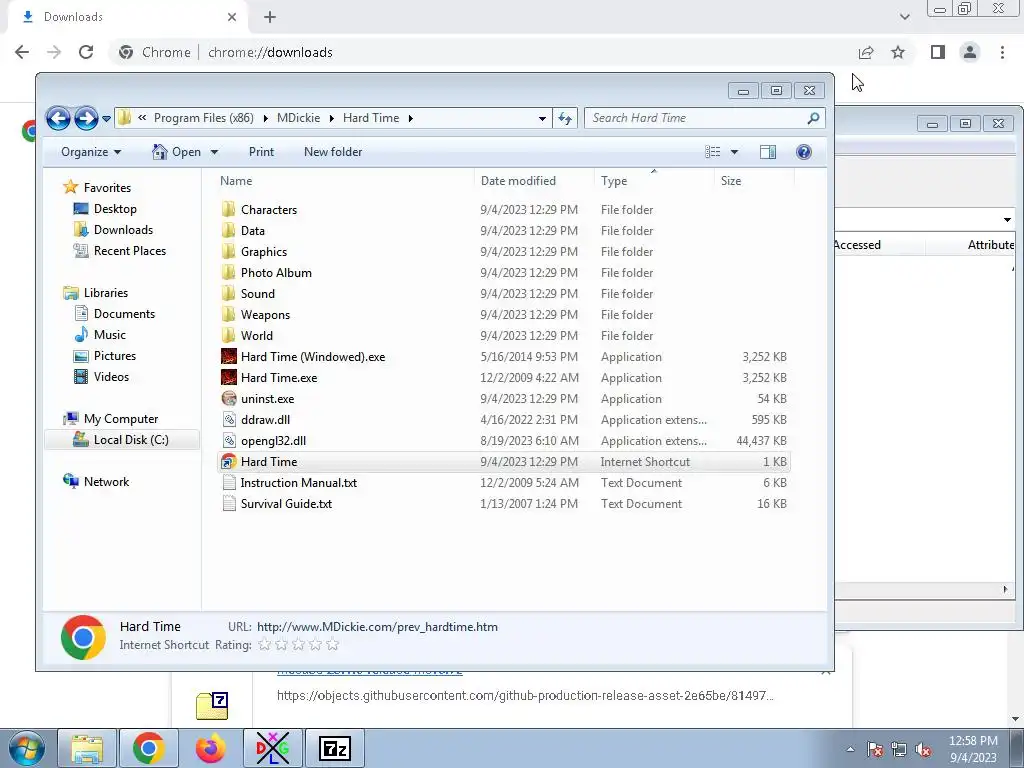The width and height of the screenshot is (1024, 768).
Task: Change your view icon button
Action: coord(712,152)
